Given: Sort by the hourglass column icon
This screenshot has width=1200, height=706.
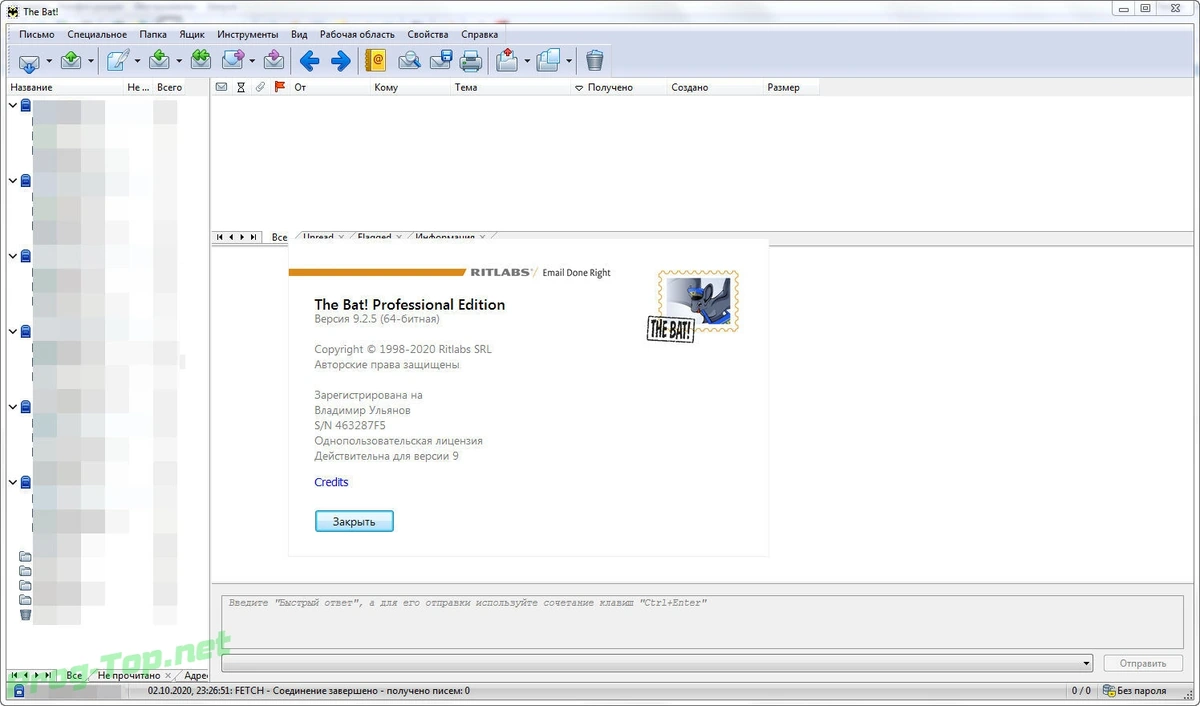Looking at the screenshot, I should (241, 87).
